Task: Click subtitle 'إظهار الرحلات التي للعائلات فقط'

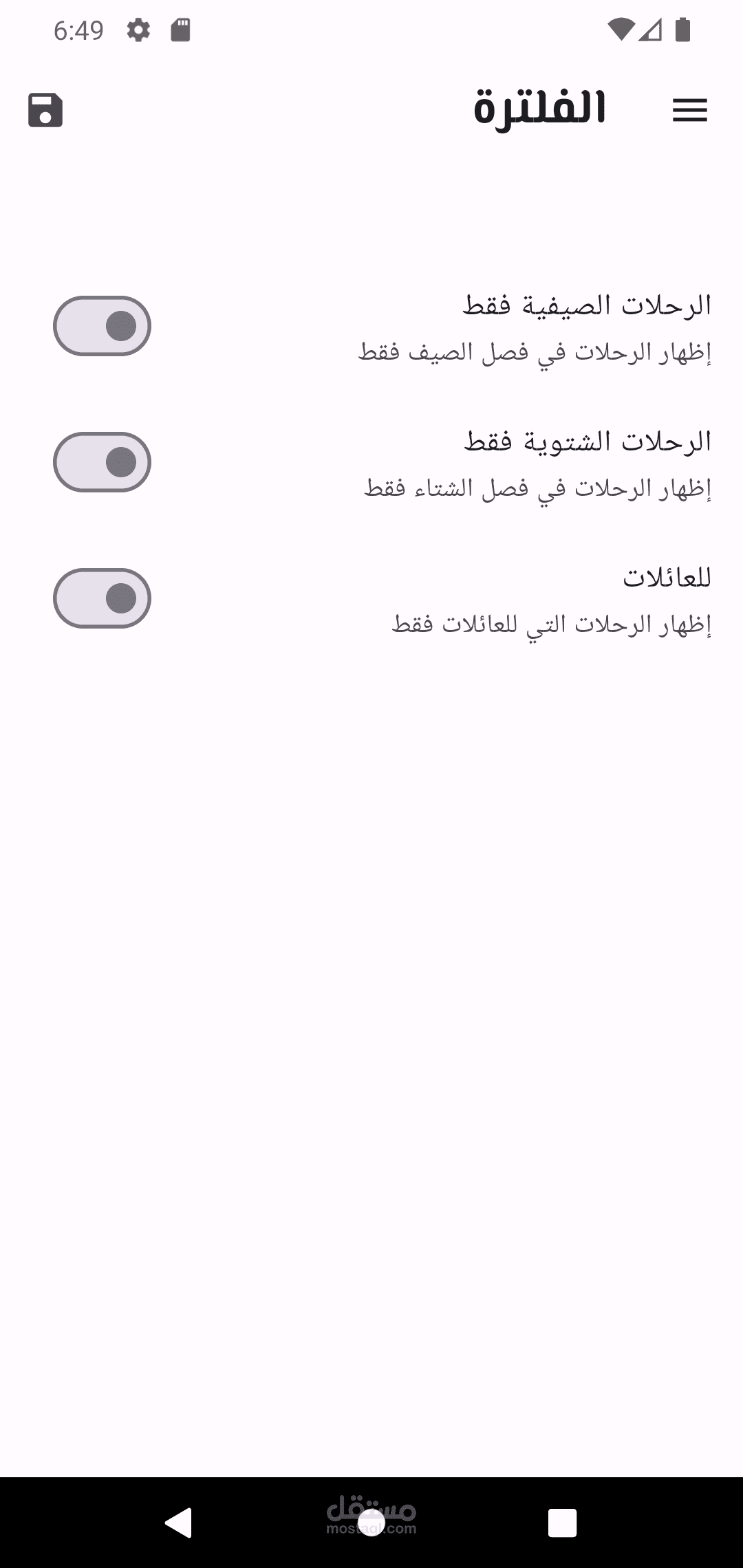Action: point(552,624)
